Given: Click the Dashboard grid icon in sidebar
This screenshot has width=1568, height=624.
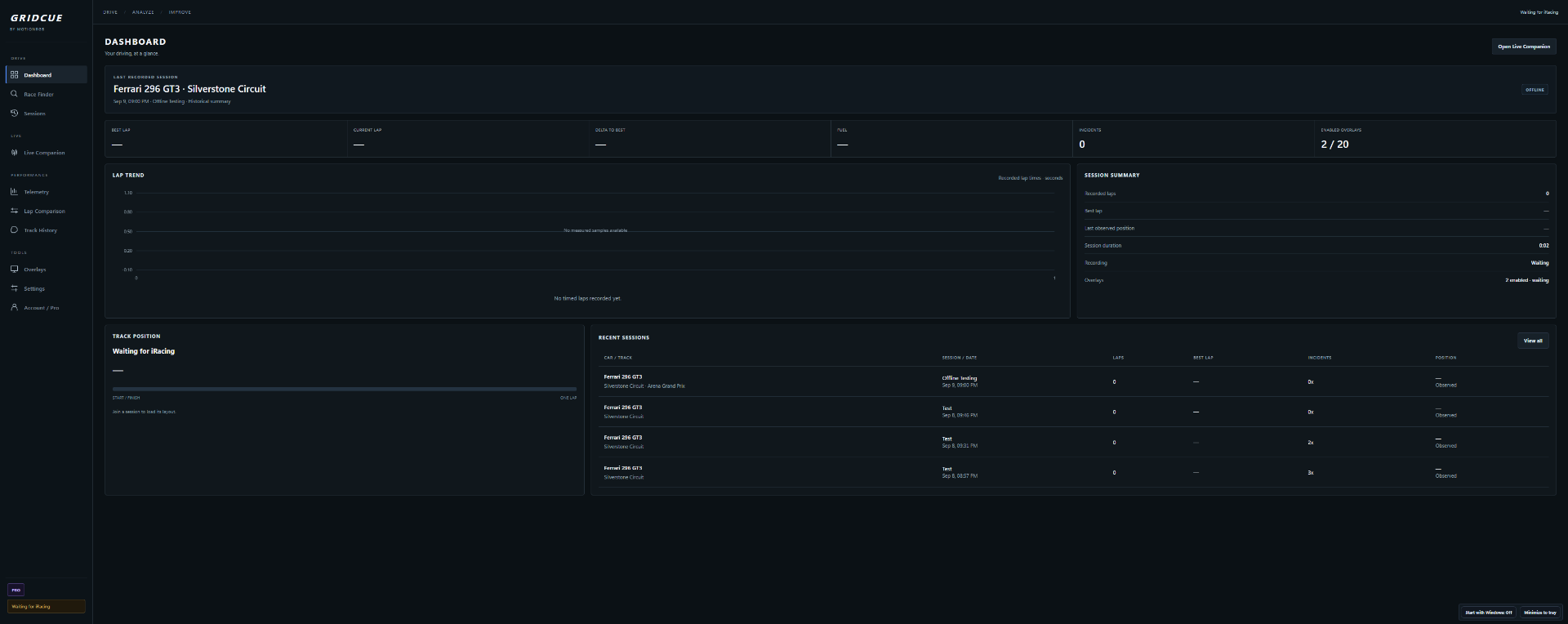Looking at the screenshot, I should (14, 74).
